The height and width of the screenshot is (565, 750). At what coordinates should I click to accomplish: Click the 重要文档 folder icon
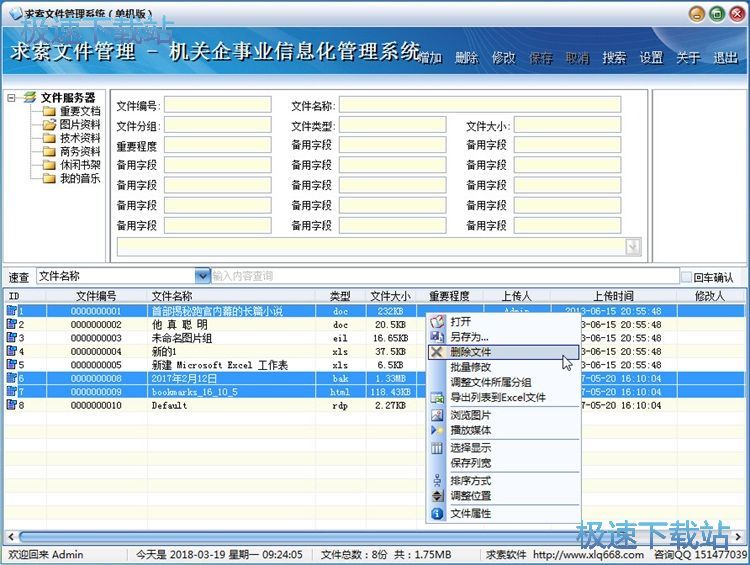click(x=49, y=111)
